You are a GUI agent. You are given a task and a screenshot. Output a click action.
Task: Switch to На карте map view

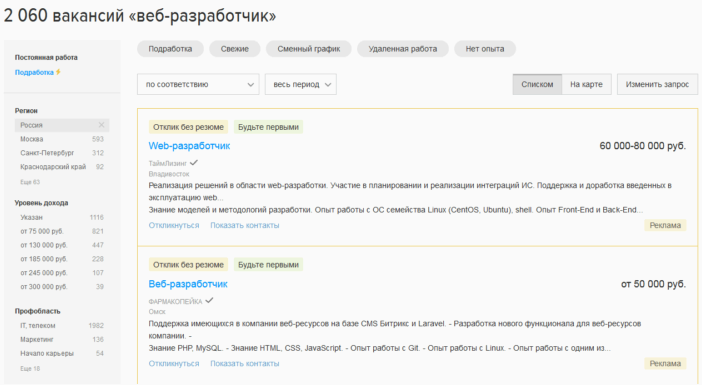tap(586, 84)
